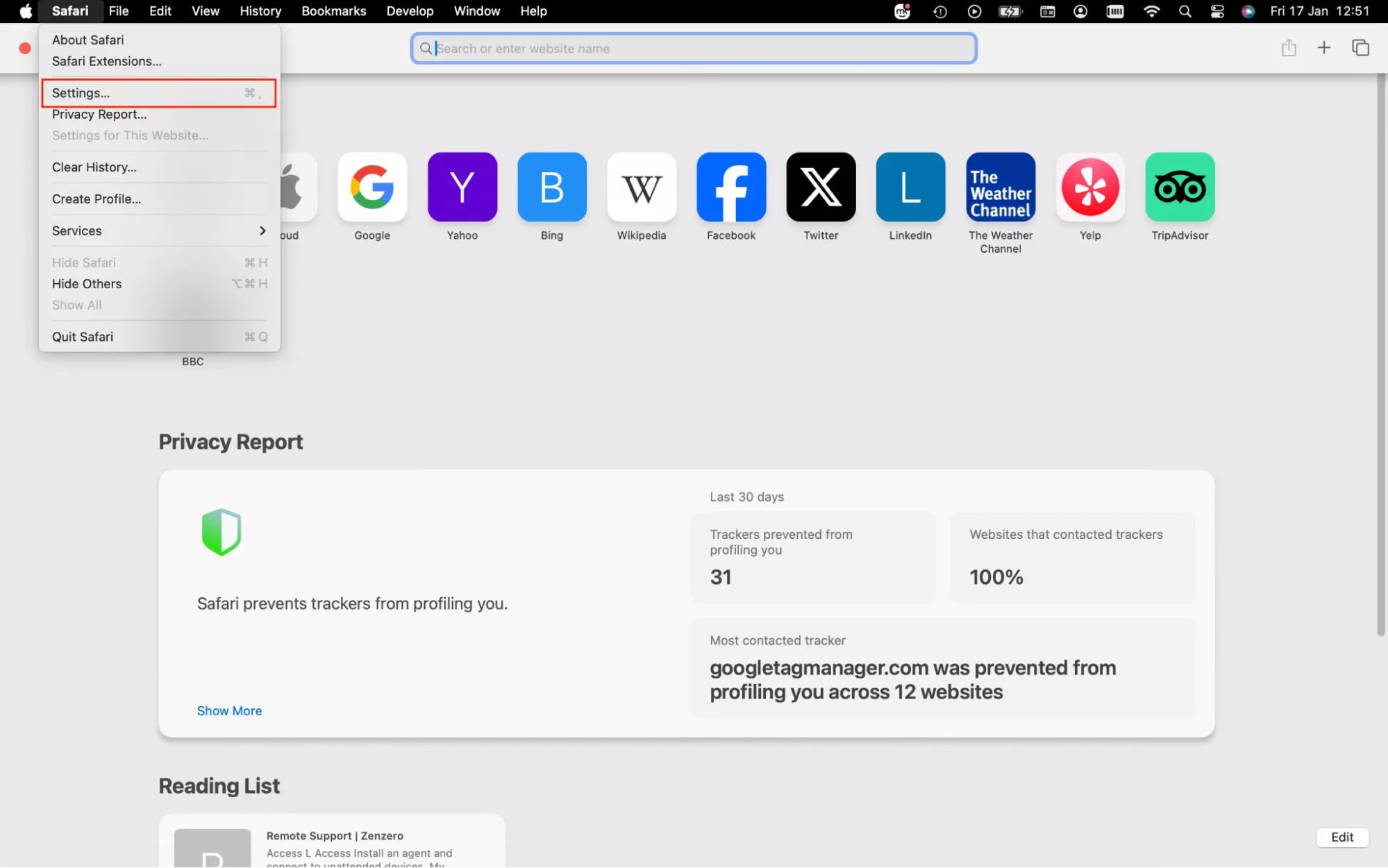Screen dimensions: 1388x868
Task: Open the Bookmarks menu
Action: click(x=333, y=11)
